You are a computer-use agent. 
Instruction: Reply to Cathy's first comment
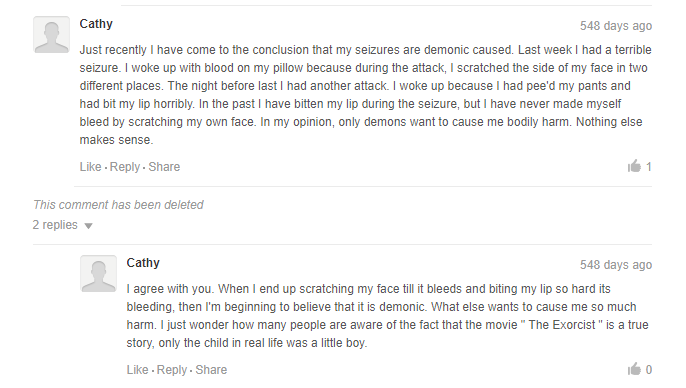[125, 167]
